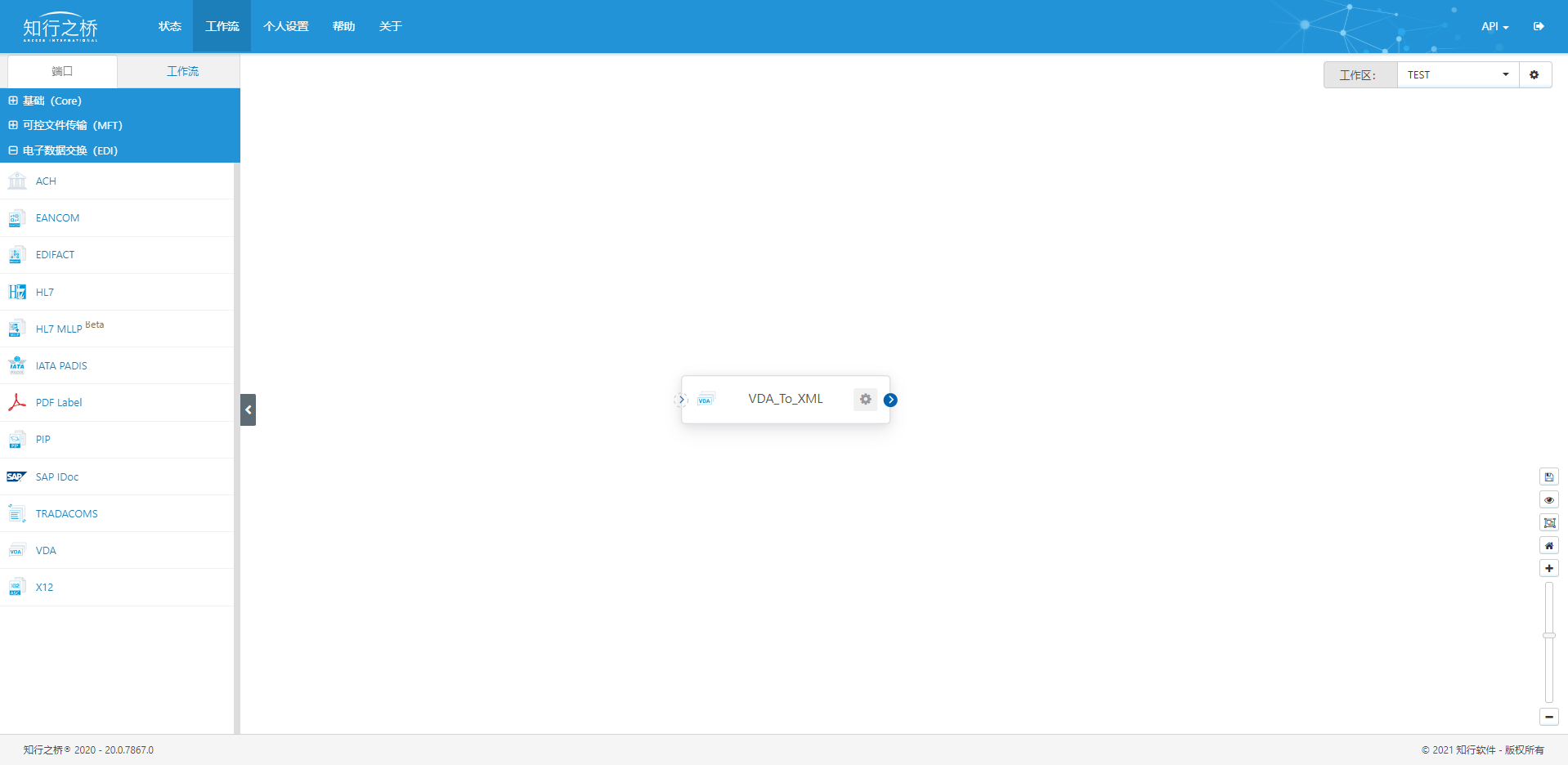The width and height of the screenshot is (1568, 765).
Task: Open the 状态 menu
Action: (170, 26)
